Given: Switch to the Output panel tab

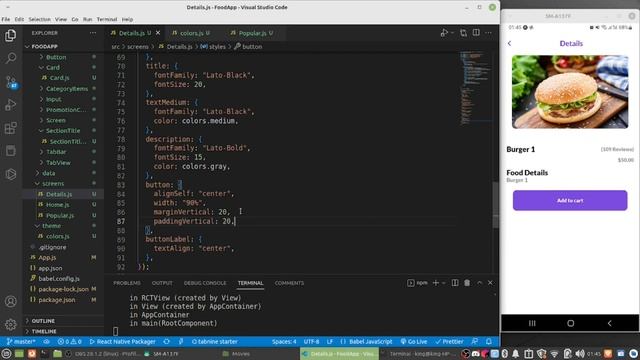Looking at the screenshot, I should [x=162, y=283].
